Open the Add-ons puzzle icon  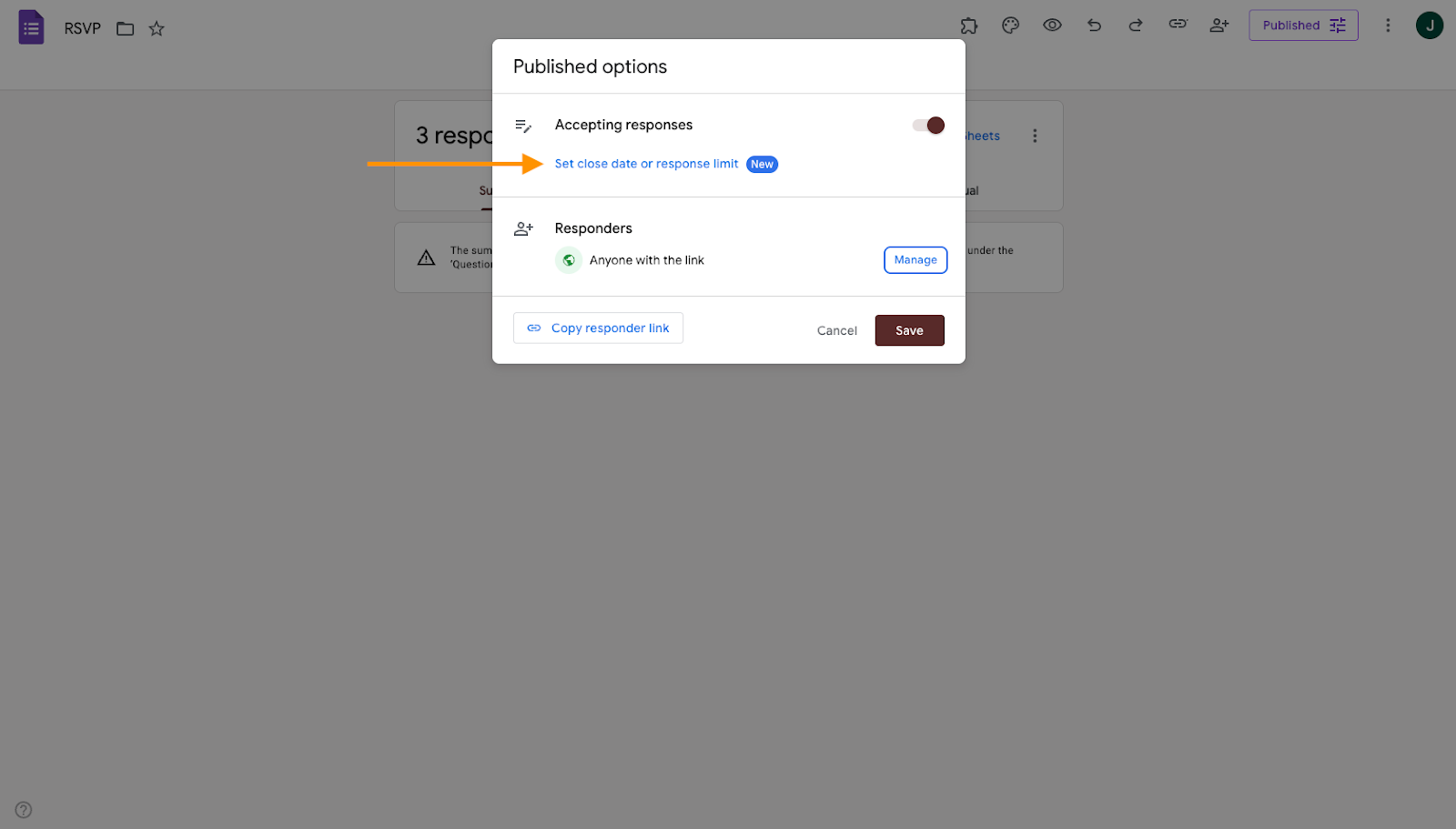pyautogui.click(x=968, y=25)
